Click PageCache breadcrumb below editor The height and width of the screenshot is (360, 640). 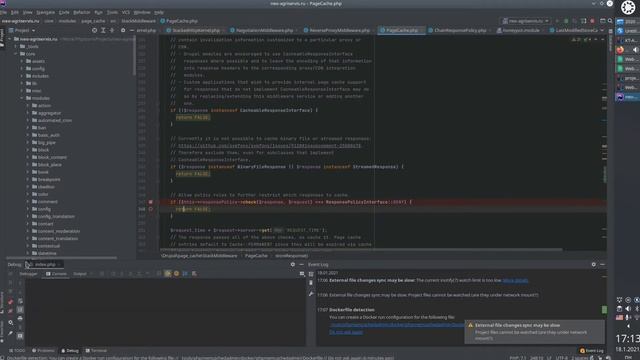tap(256, 256)
